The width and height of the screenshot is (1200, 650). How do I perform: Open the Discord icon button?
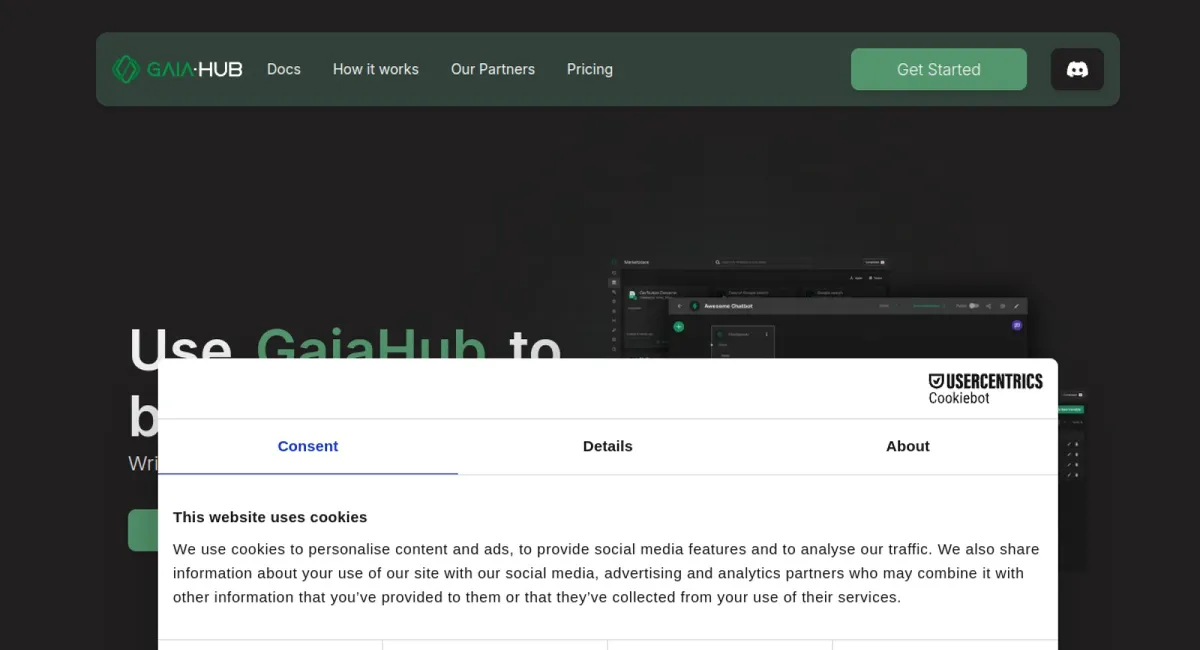1077,69
